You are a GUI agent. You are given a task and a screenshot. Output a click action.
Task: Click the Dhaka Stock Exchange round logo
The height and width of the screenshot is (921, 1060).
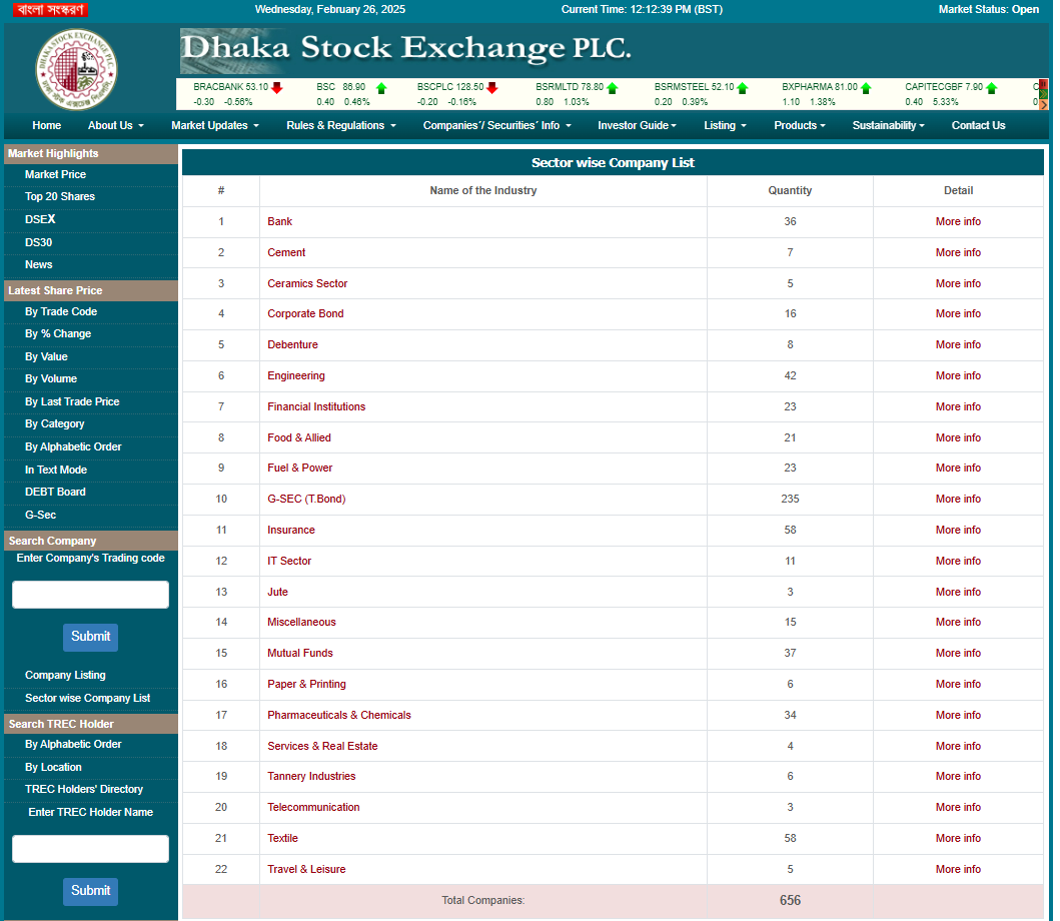[76, 69]
